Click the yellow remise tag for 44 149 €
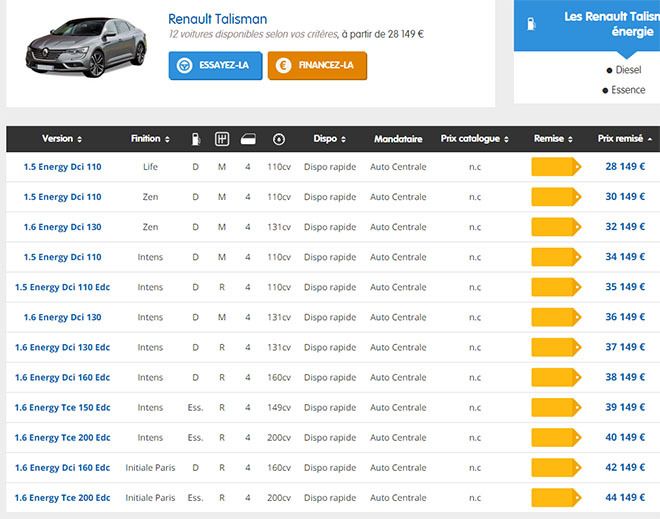 [556, 498]
